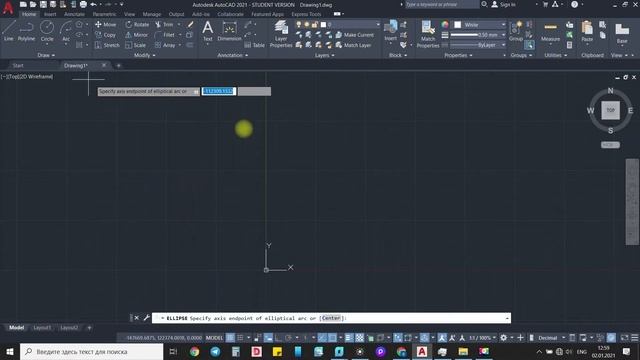
Task: Open the Parametric ribbon tab
Action: tap(104, 14)
